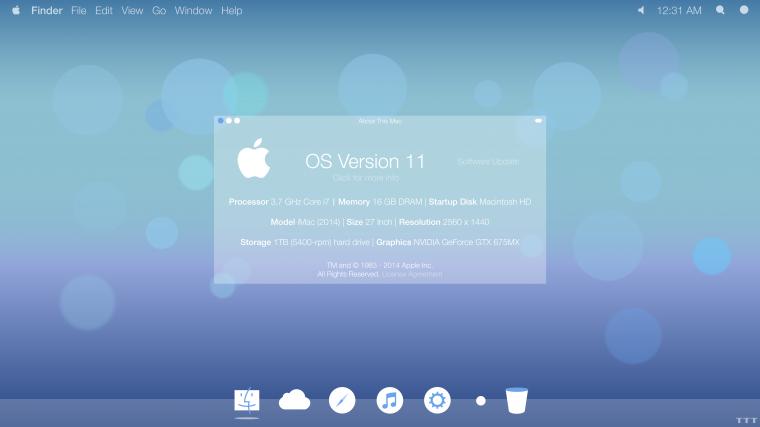Screen dimensions: 760x427
Task: Select Memory 16 GB DRAM text
Action: (x=380, y=202)
